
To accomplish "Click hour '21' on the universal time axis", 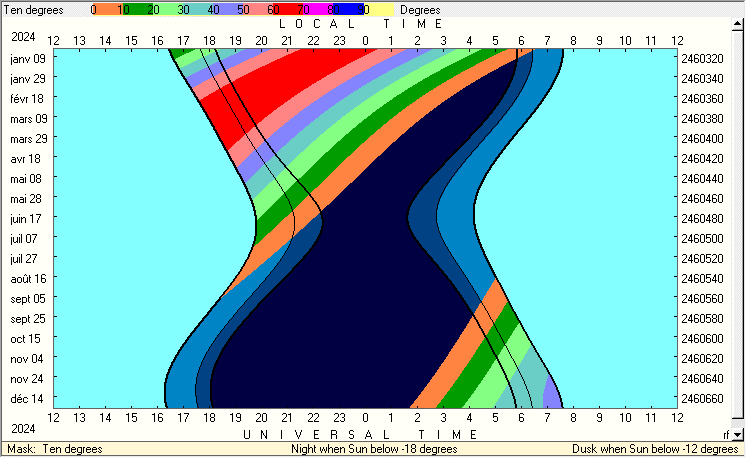I will tap(287, 418).
